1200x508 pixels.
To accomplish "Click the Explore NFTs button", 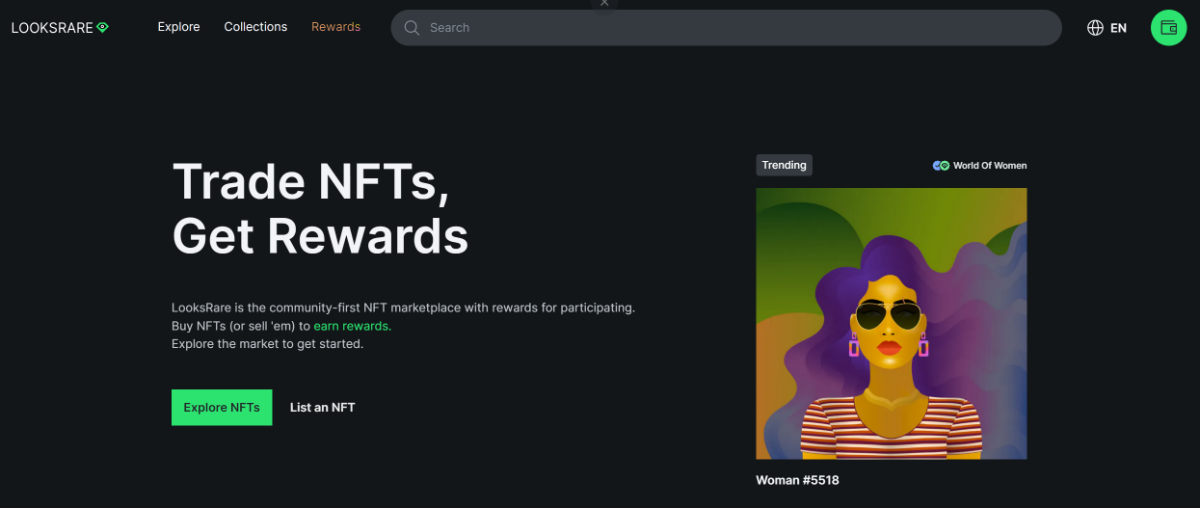I will 222,407.
